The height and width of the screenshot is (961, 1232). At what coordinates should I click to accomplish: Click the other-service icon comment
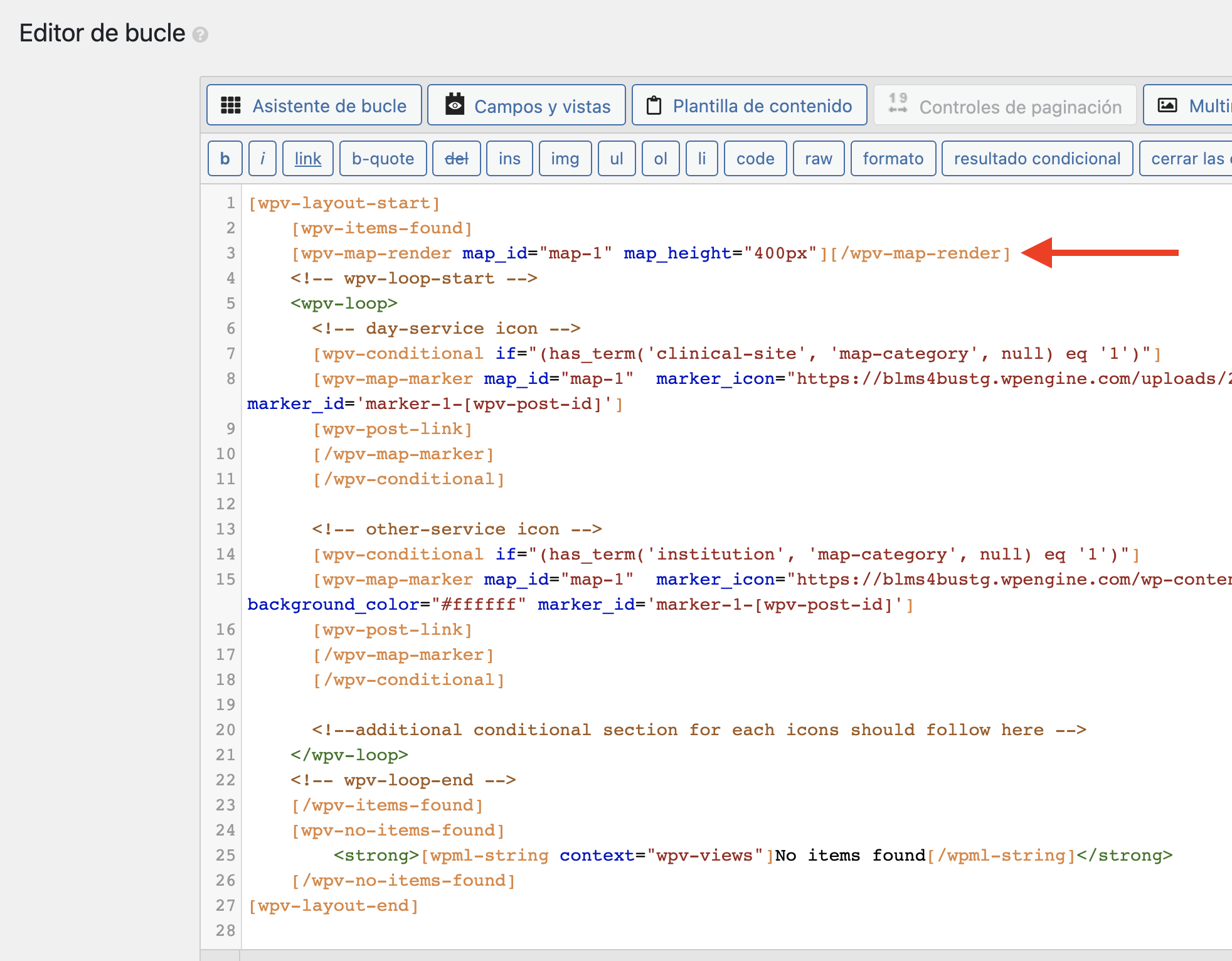tap(457, 529)
